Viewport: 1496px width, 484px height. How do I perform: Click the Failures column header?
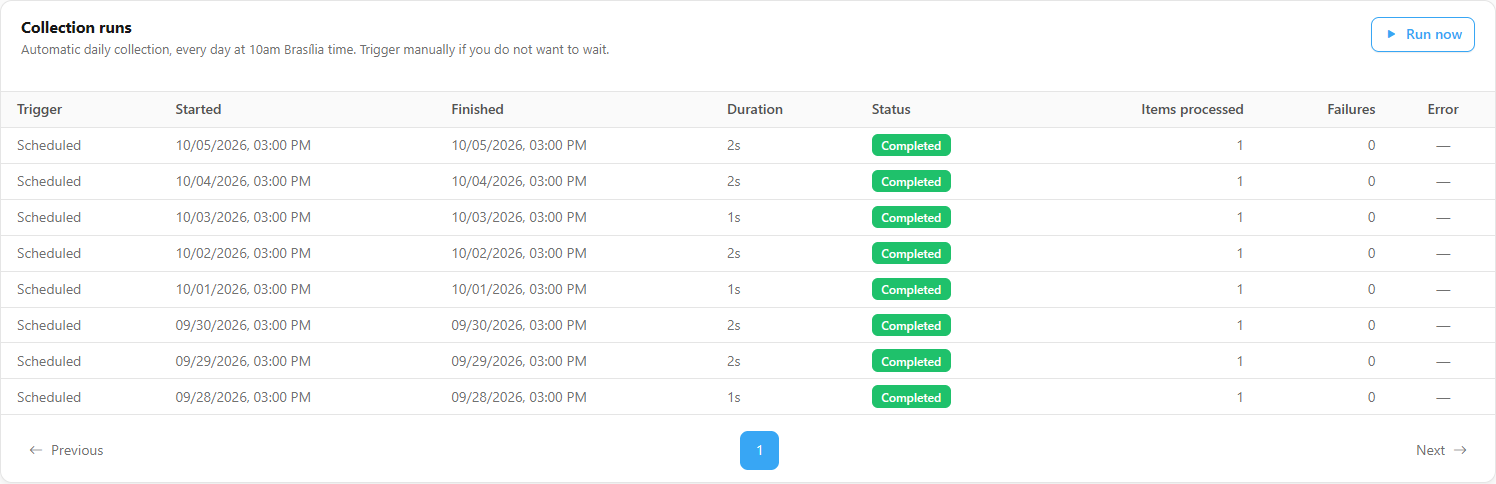point(1351,109)
